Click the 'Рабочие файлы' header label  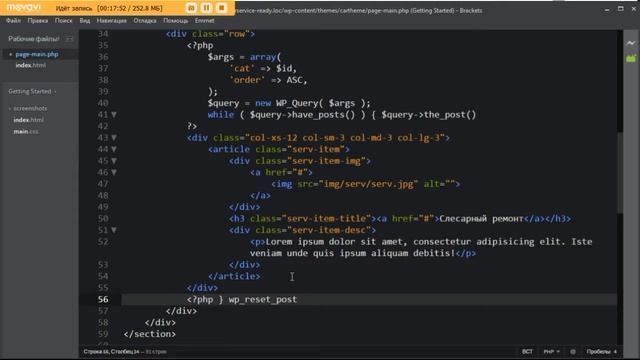33,39
